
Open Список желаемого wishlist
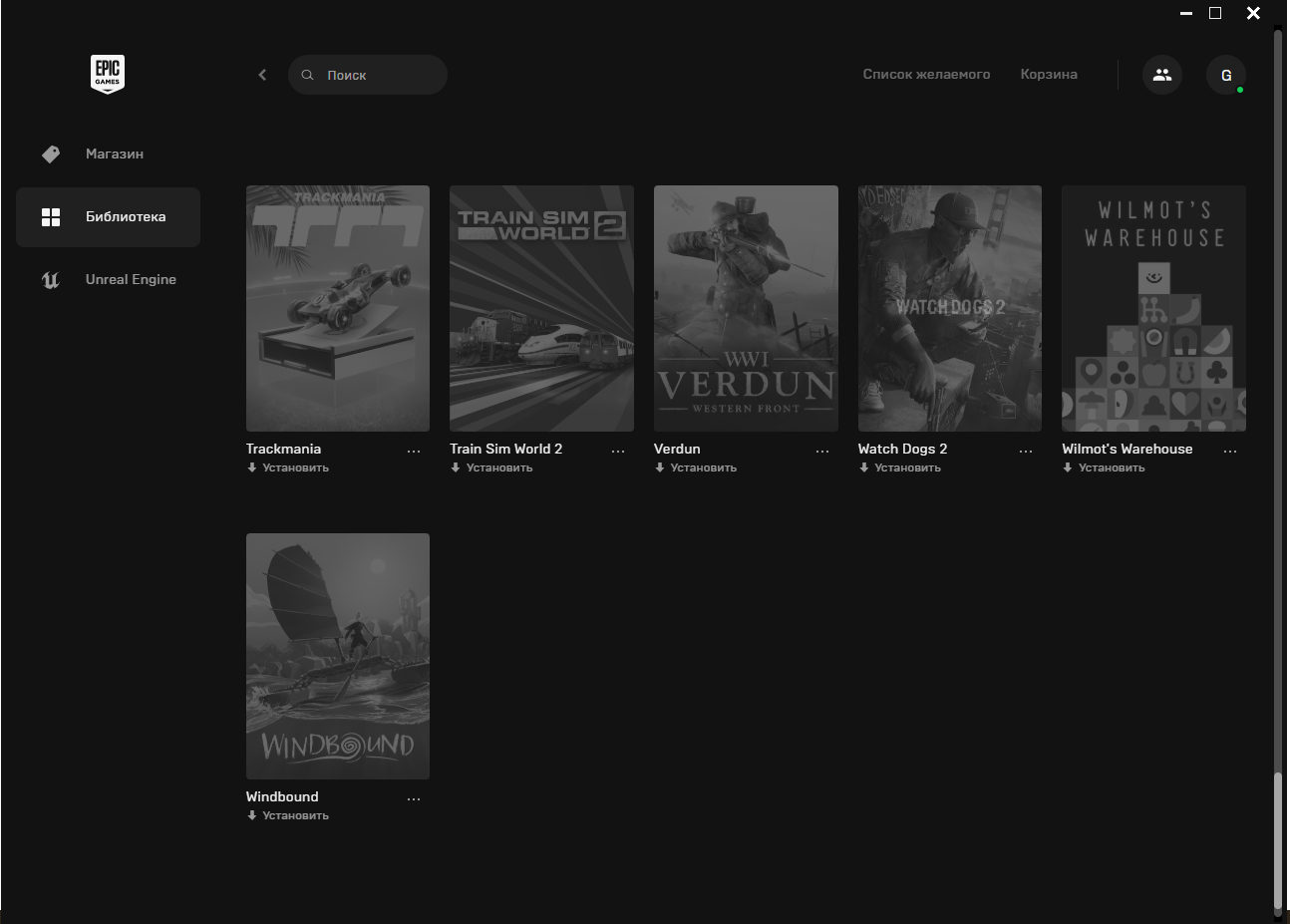point(926,74)
